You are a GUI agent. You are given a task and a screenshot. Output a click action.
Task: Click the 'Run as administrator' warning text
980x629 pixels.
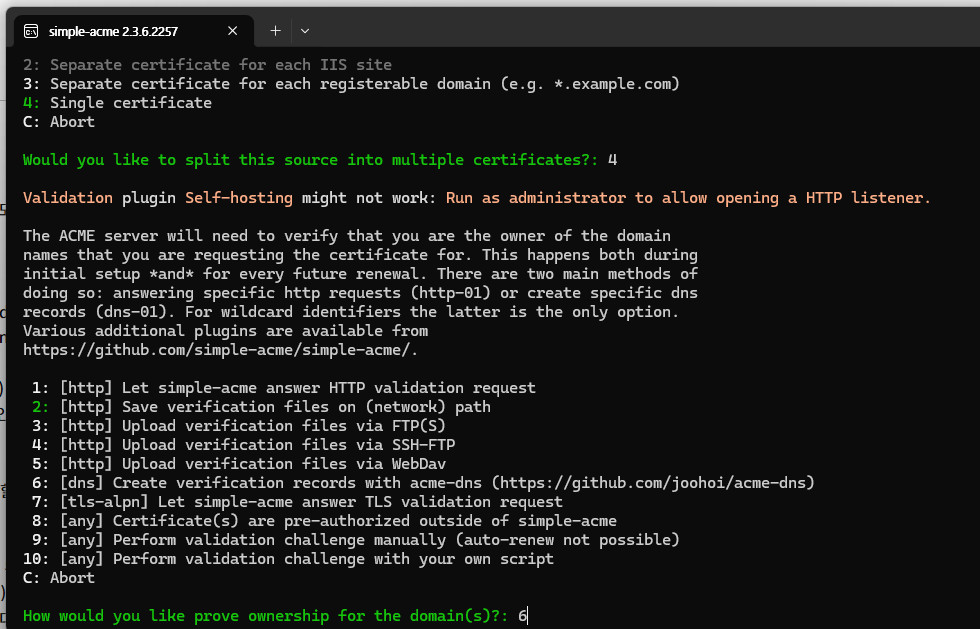(x=688, y=198)
